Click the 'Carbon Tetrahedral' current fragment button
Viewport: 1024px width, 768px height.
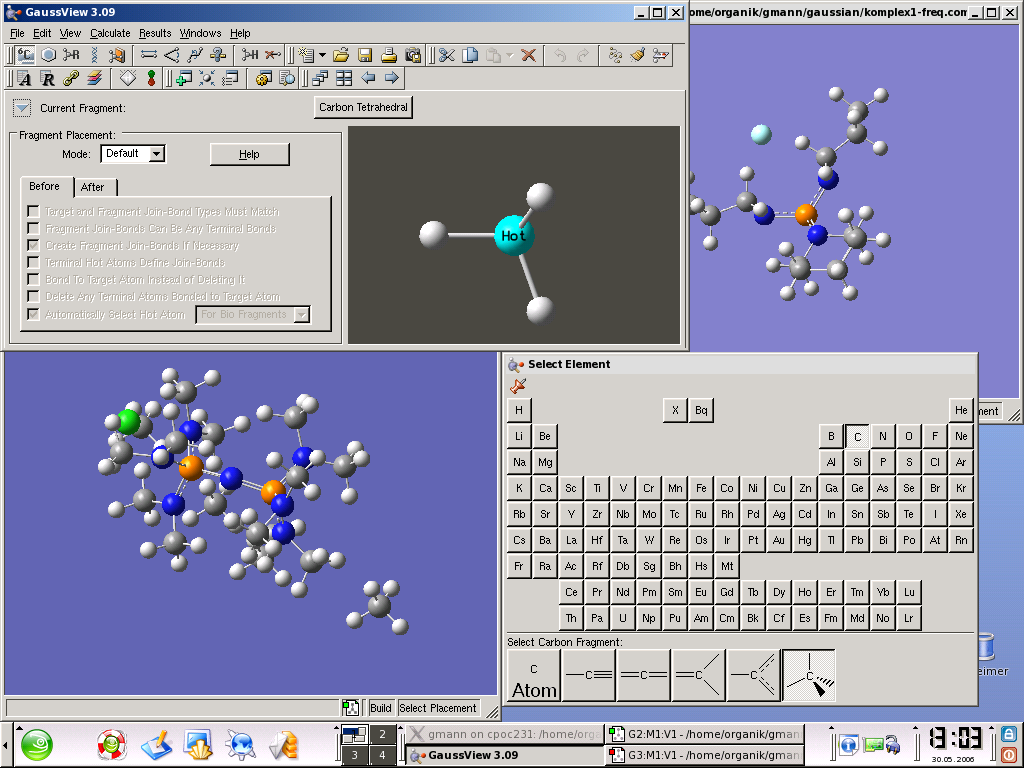click(363, 107)
